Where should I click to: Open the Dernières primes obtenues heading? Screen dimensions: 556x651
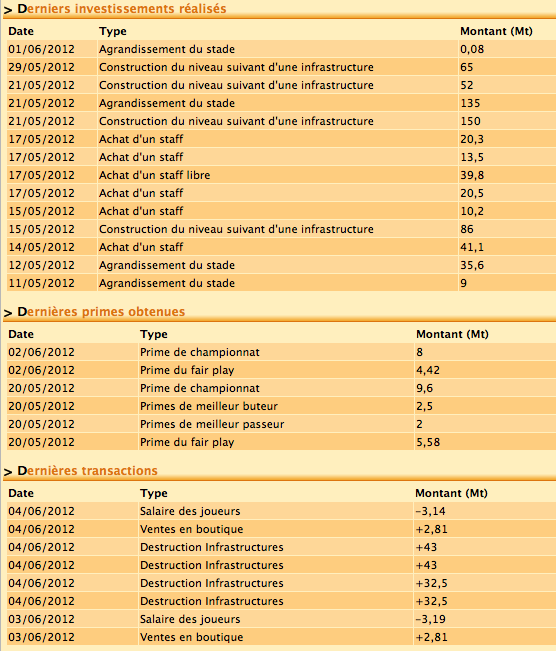tap(101, 312)
